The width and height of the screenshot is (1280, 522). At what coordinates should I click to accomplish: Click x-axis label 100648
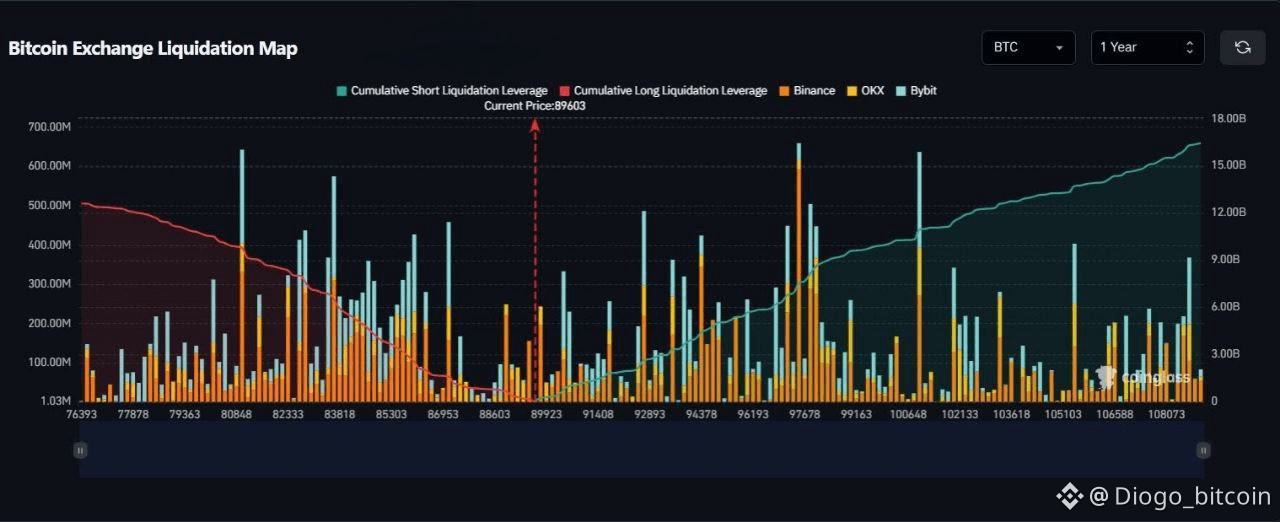[907, 414]
